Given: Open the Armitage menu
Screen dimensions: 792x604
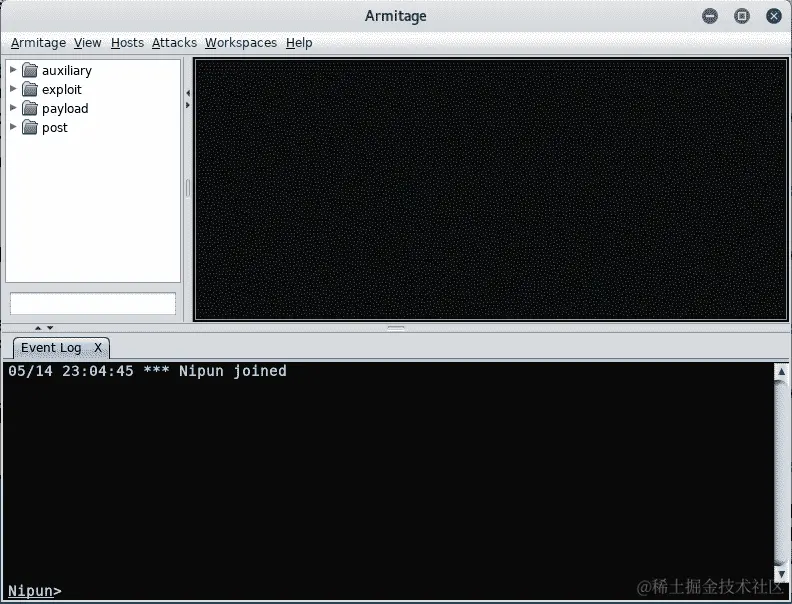Looking at the screenshot, I should click(38, 43).
